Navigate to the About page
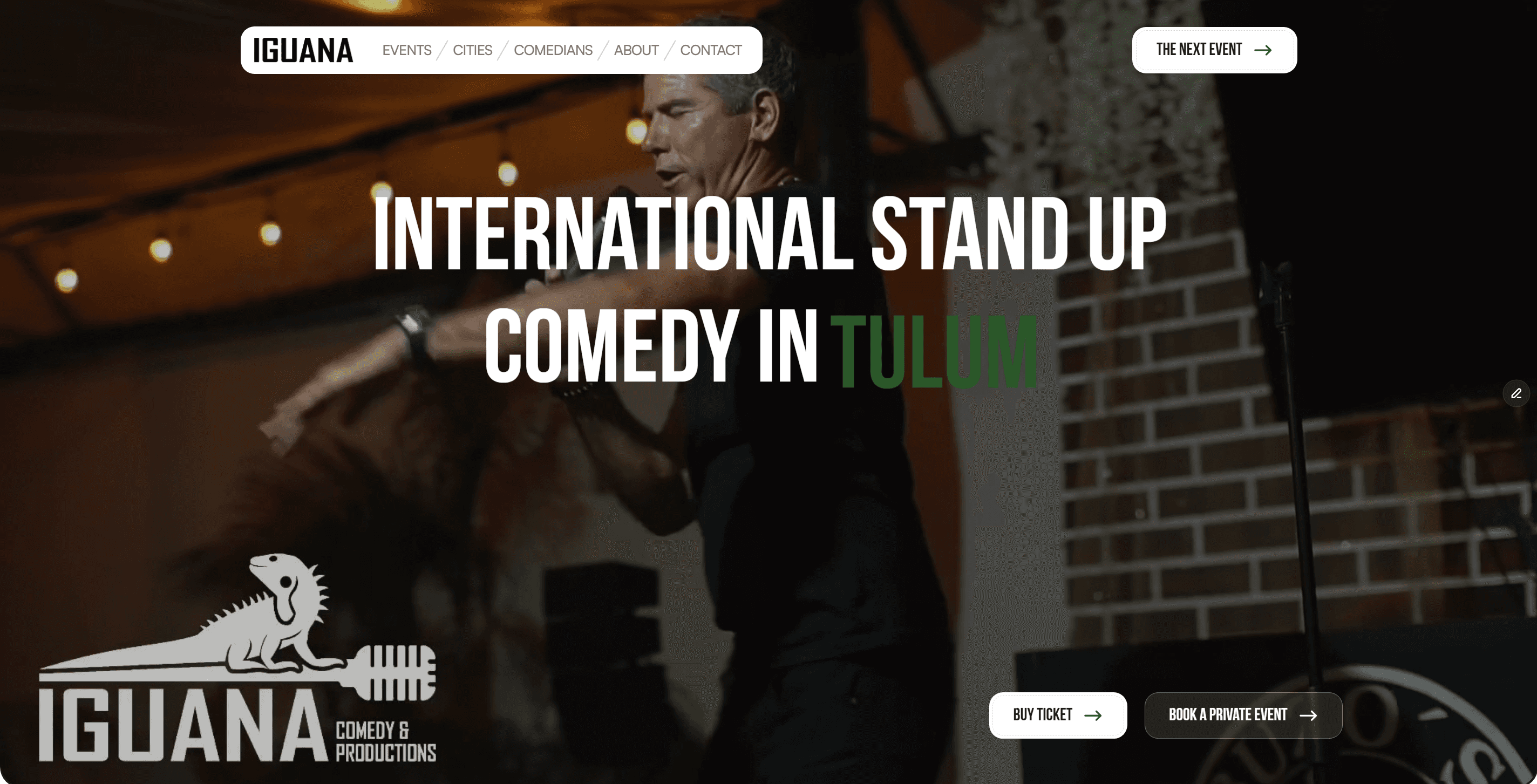This screenshot has width=1537, height=784. (x=636, y=50)
